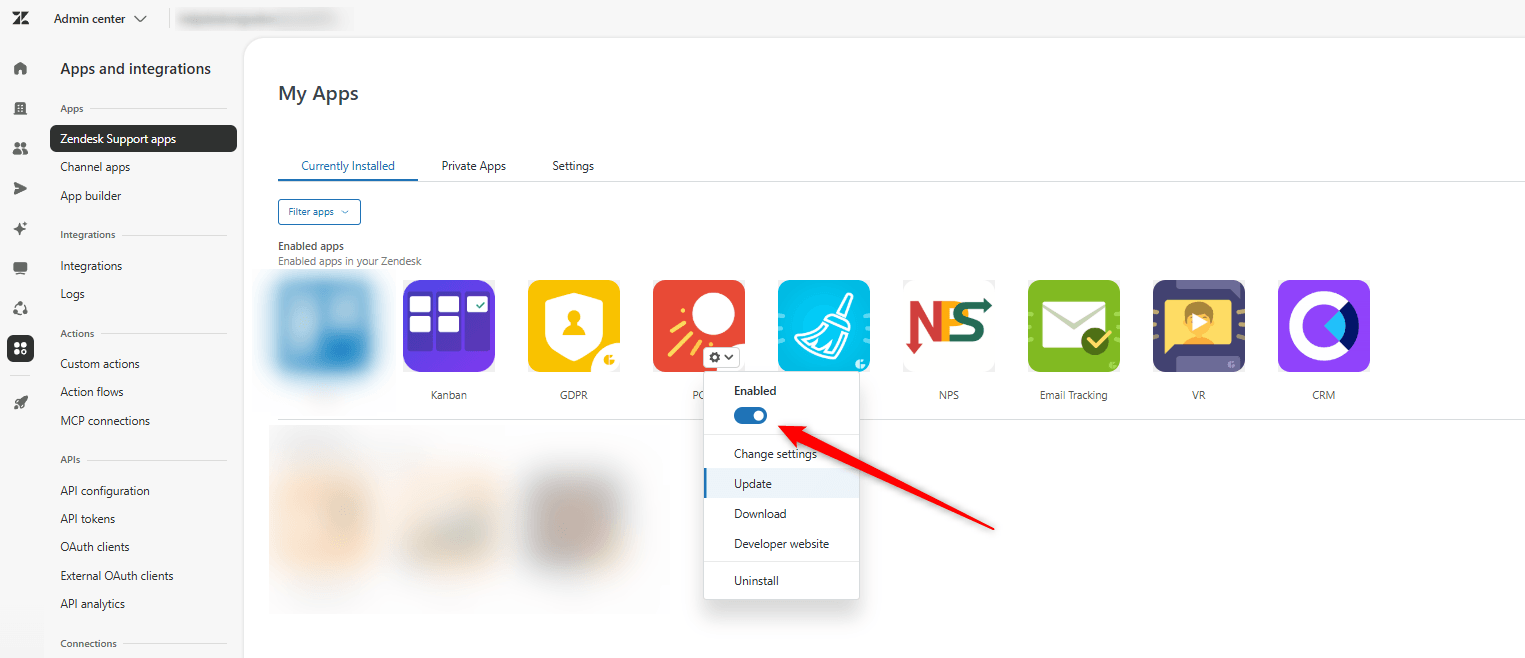
Task: Choose Download from the app menu
Action: coord(781,514)
